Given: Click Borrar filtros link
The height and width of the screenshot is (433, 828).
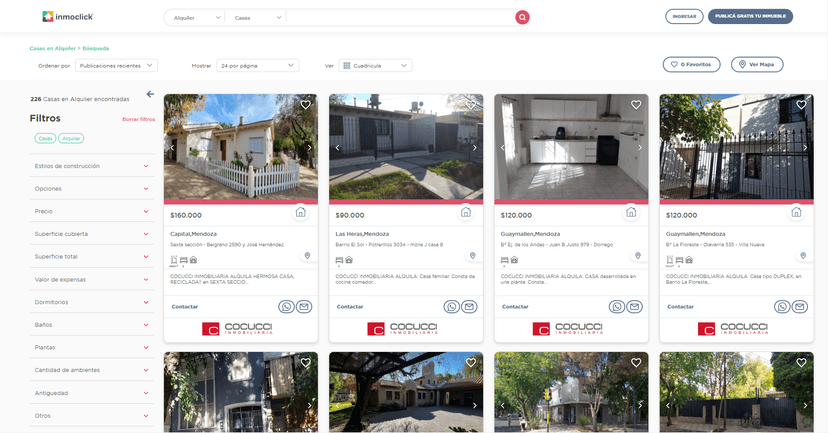Looking at the screenshot, I should 138,119.
